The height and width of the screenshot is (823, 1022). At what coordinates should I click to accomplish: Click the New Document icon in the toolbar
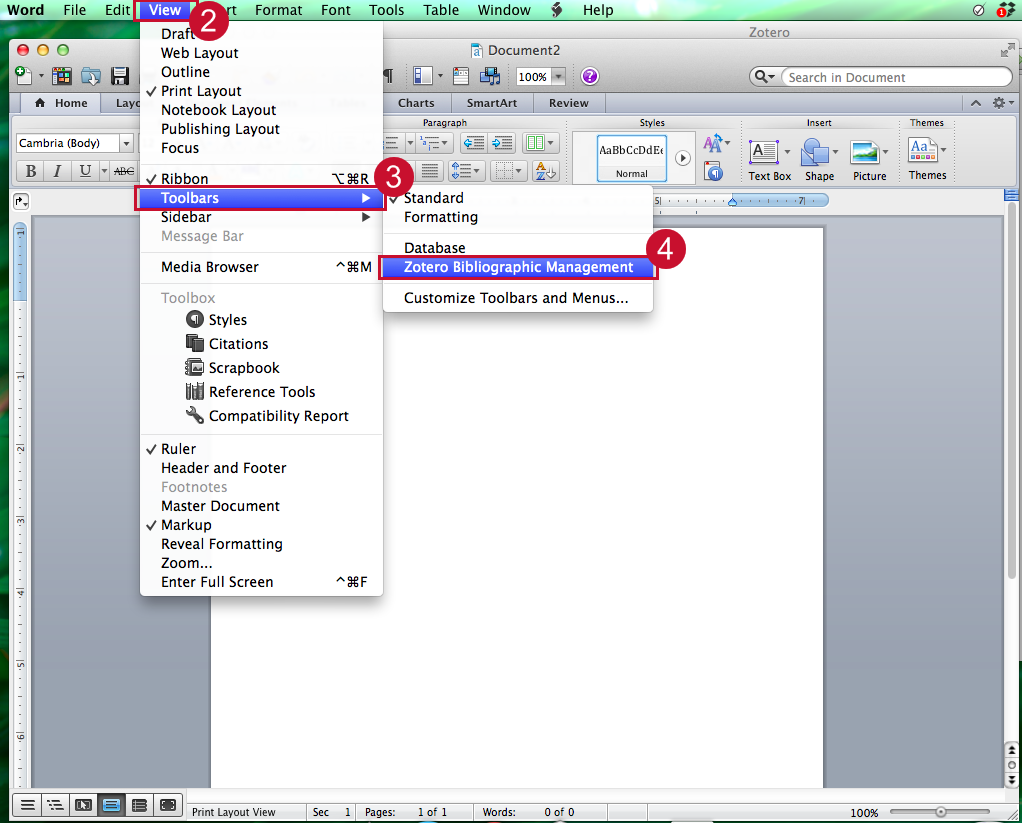[23, 76]
